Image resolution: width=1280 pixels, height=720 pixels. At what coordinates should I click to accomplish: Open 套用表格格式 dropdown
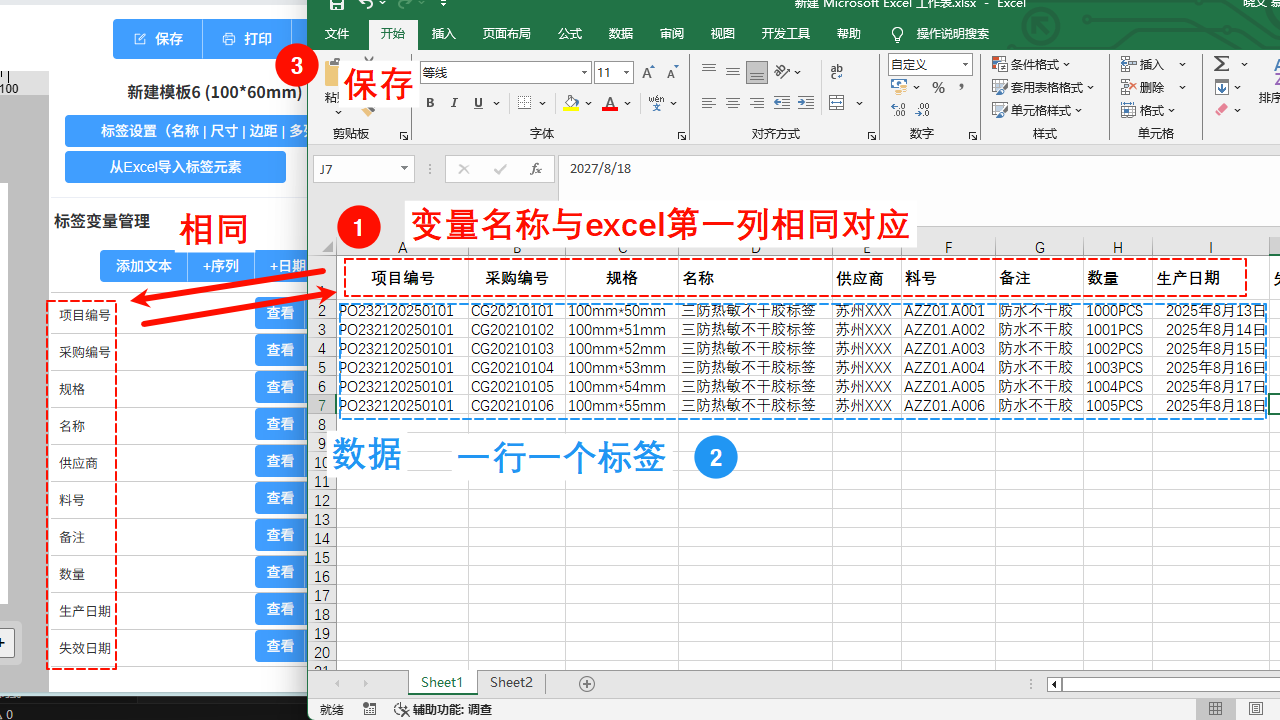pyautogui.click(x=1043, y=87)
